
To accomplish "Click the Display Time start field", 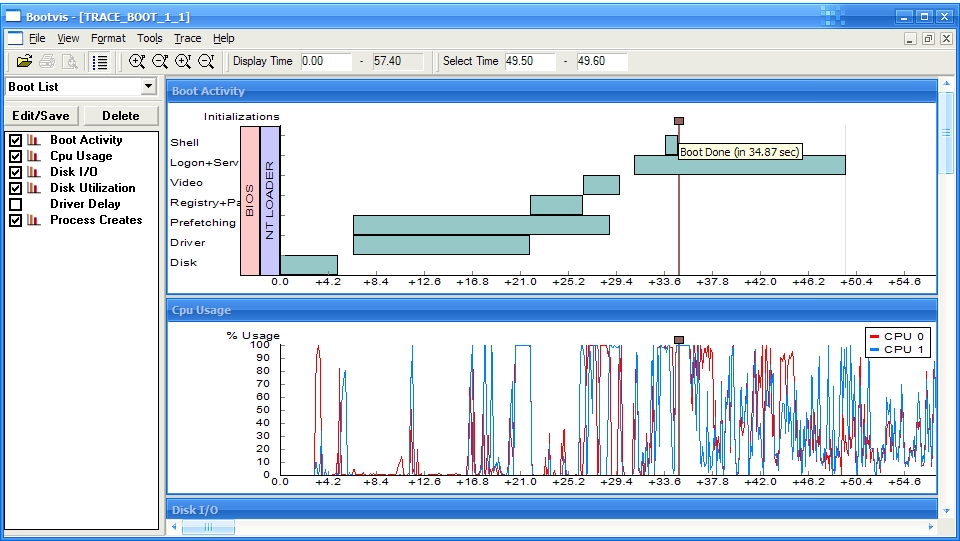I will click(326, 61).
